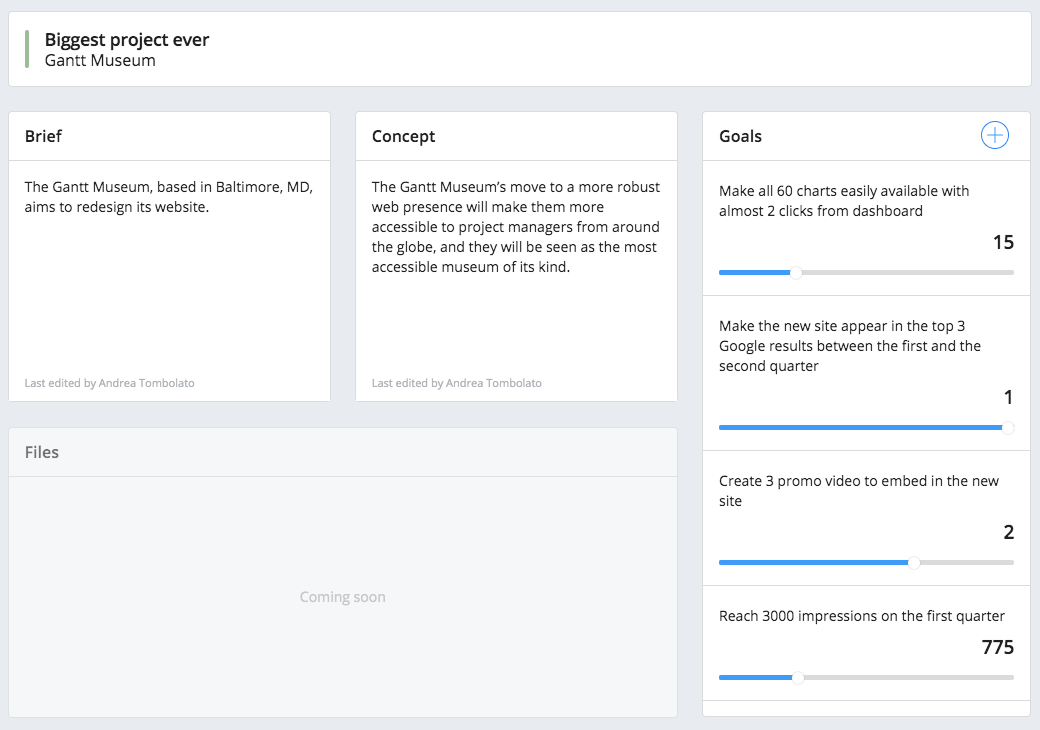
Task: Click the value 15 on the charts goal
Action: pos(1003,242)
